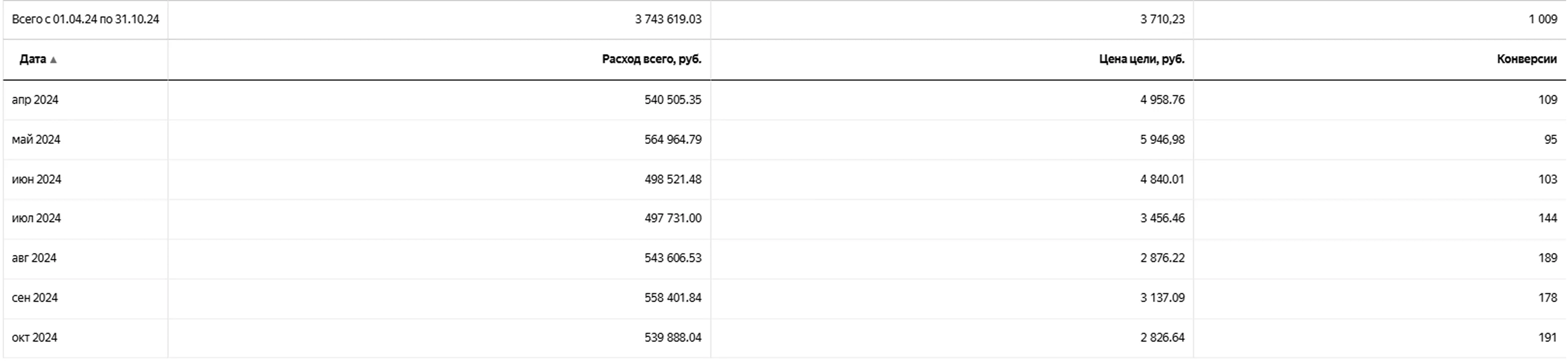The height and width of the screenshot is (362, 1568).
Task: Select spend cell 564 964.79 for May
Action: point(673,139)
